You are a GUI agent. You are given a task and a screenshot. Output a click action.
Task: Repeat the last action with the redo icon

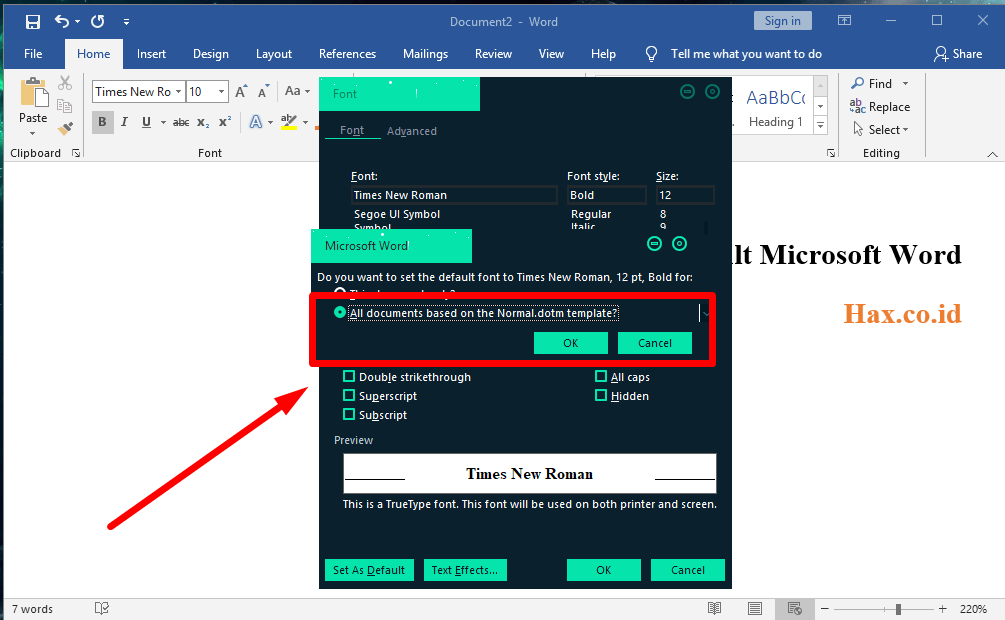97,22
